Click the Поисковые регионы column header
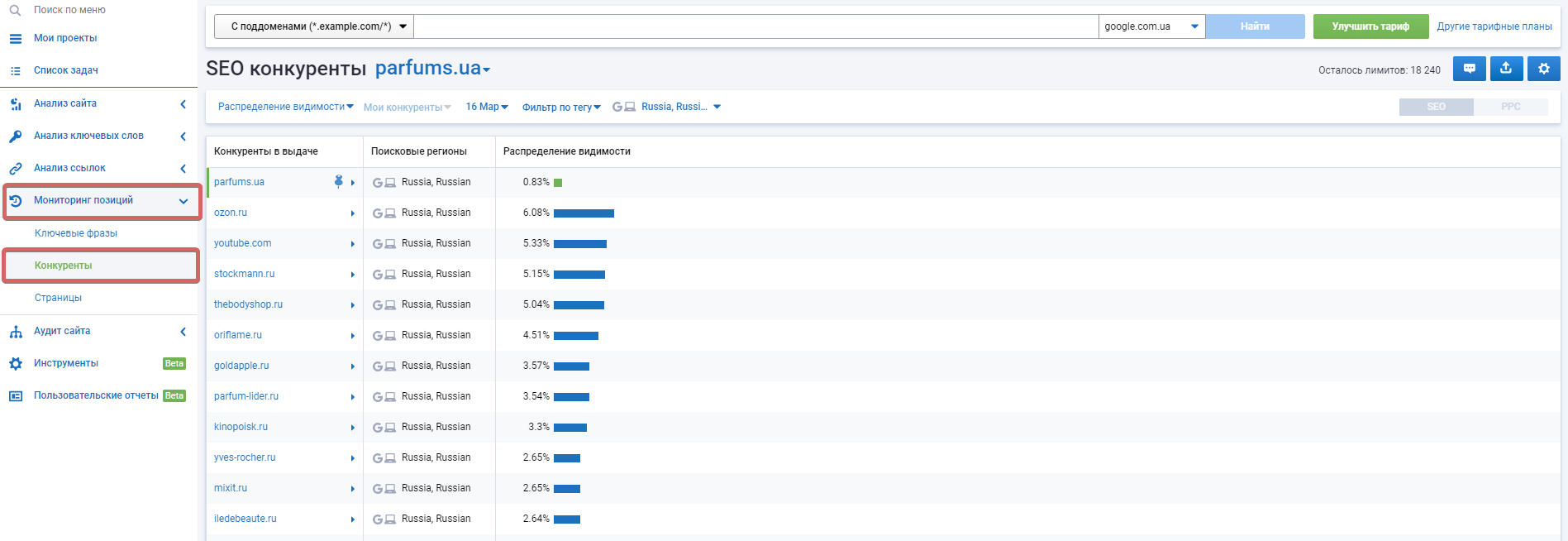The width and height of the screenshot is (1568, 541). pyautogui.click(x=419, y=151)
